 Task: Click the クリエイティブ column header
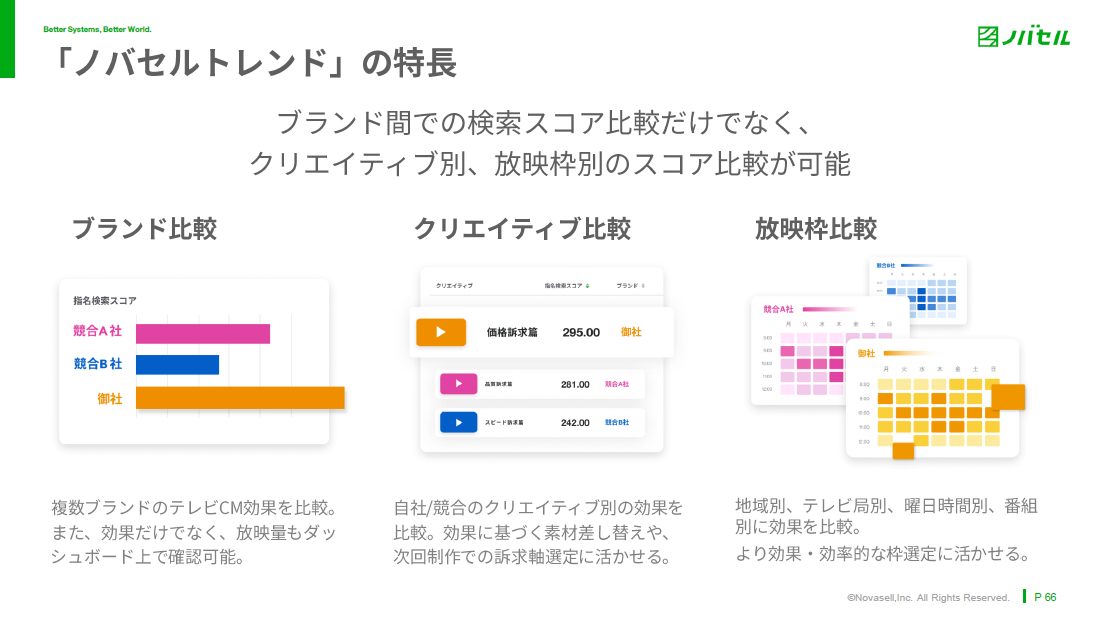455,286
